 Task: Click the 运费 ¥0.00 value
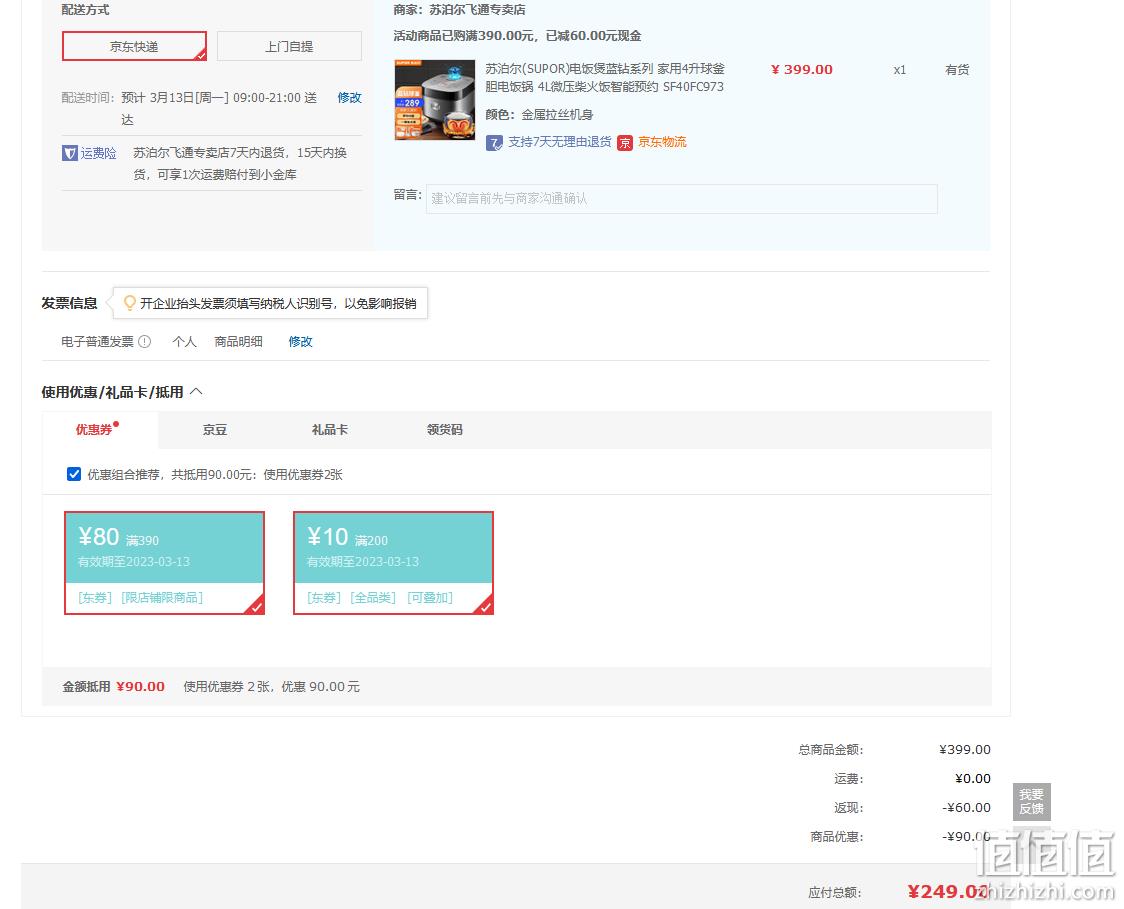coord(973,779)
